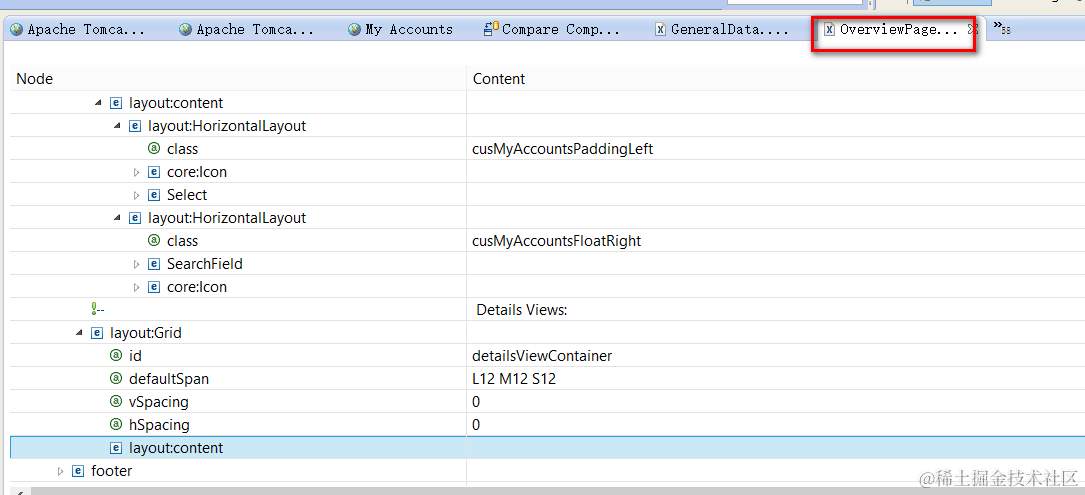Screen dimensions: 1085x495
Task: Click the attribute icon beside hSpacing
Action: [x=116, y=424]
